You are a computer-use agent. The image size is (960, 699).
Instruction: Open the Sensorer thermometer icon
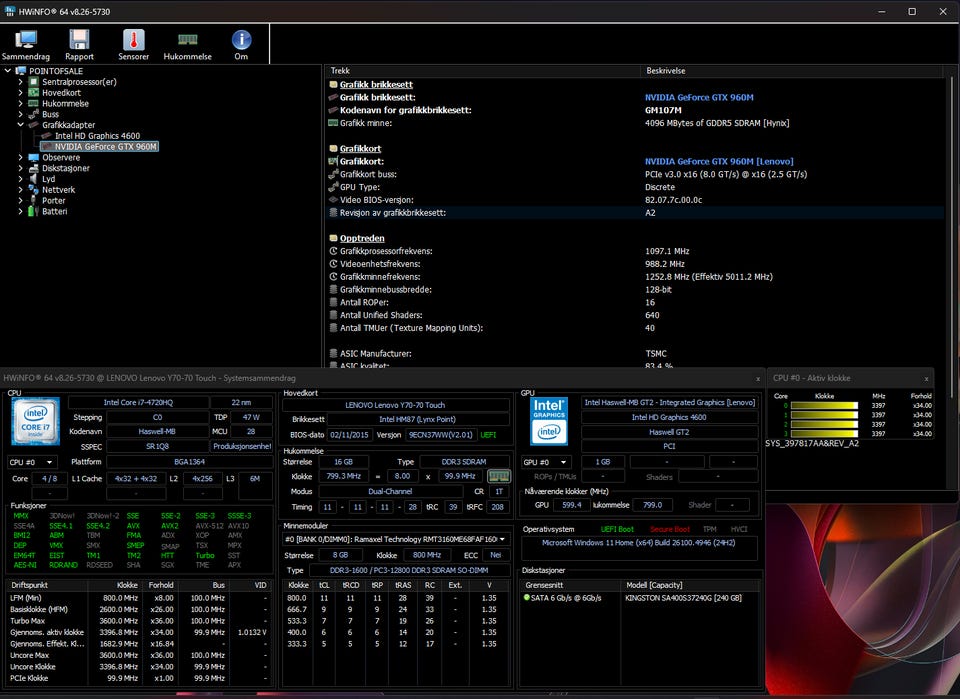click(133, 40)
